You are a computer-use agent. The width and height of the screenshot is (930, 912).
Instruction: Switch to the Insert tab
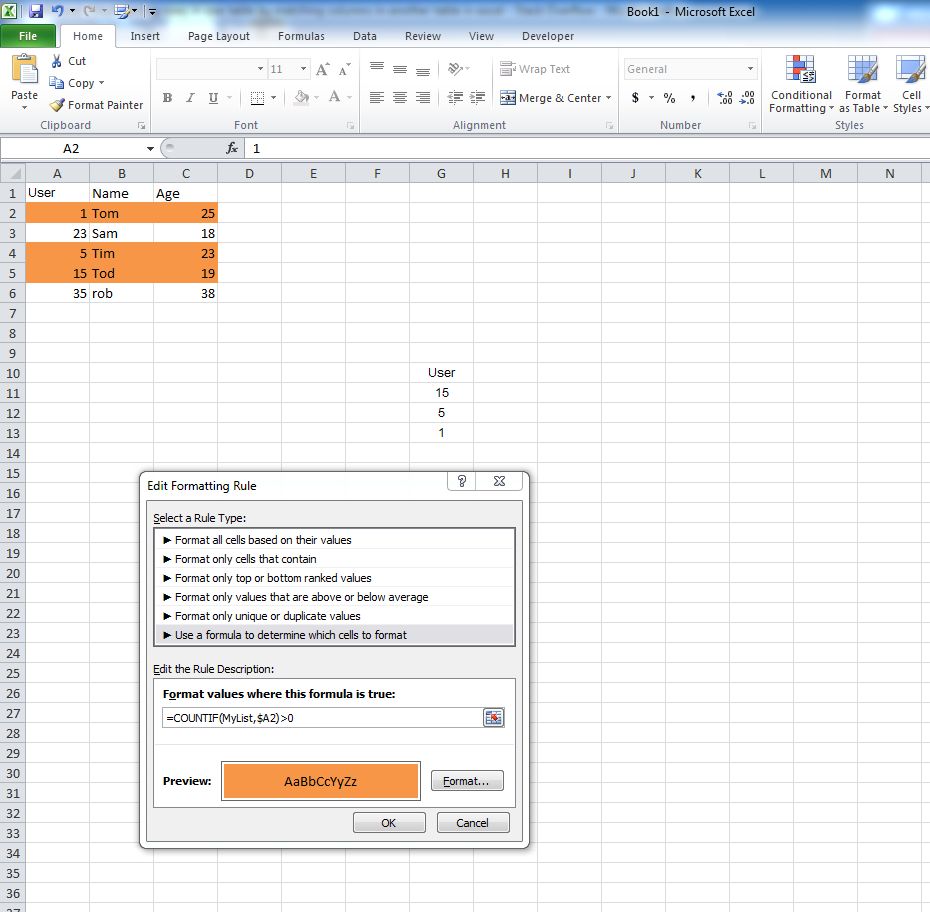(145, 36)
